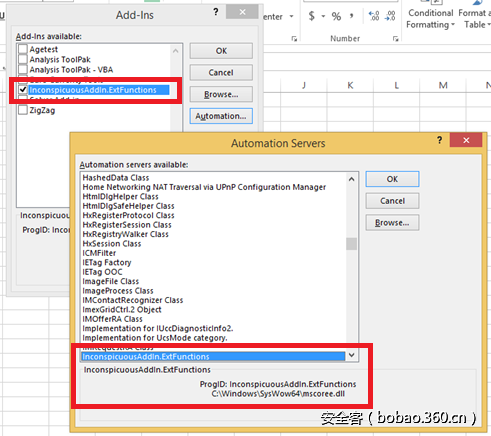
Task: Click the server list scroll-down arrow
Action: pos(351,355)
